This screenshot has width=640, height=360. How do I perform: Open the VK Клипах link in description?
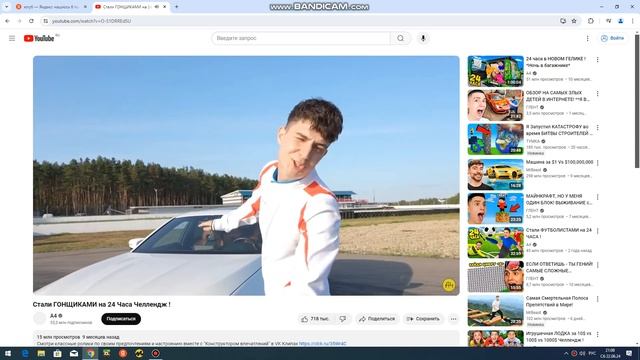(322, 344)
